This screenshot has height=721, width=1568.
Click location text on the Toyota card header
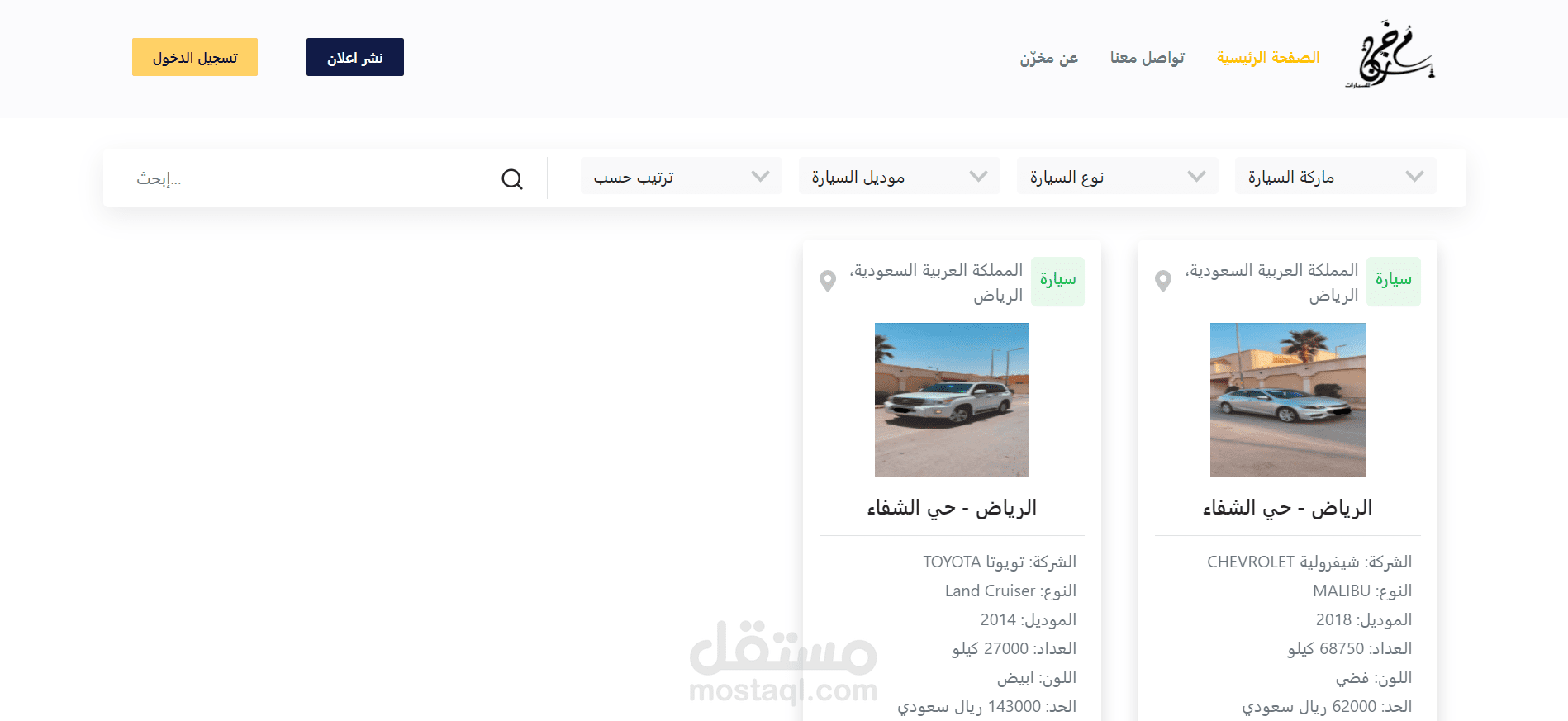[936, 282]
